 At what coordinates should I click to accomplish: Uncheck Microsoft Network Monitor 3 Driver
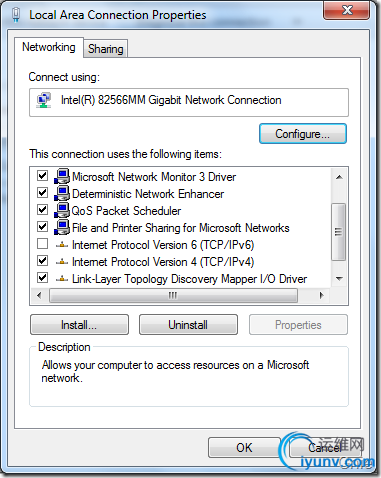click(x=42, y=176)
